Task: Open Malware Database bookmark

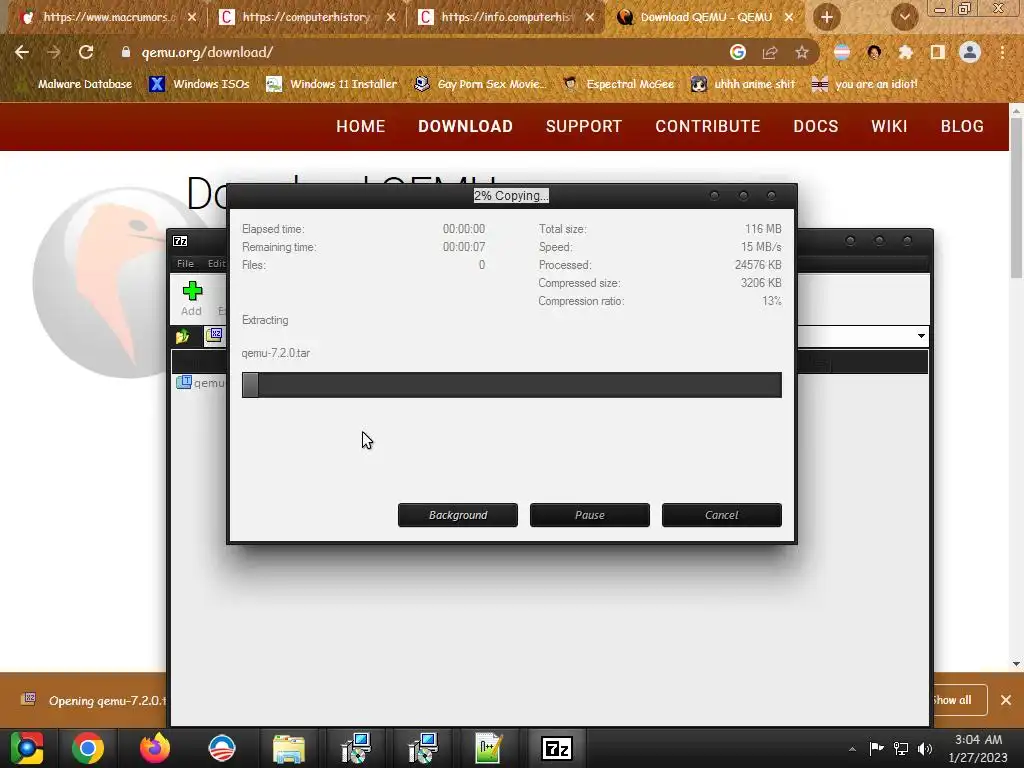Action: [x=75, y=84]
